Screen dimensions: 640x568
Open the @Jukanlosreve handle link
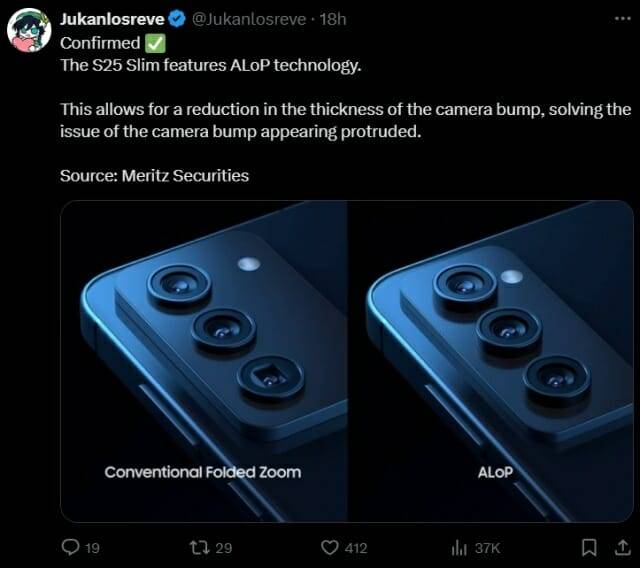coord(249,19)
